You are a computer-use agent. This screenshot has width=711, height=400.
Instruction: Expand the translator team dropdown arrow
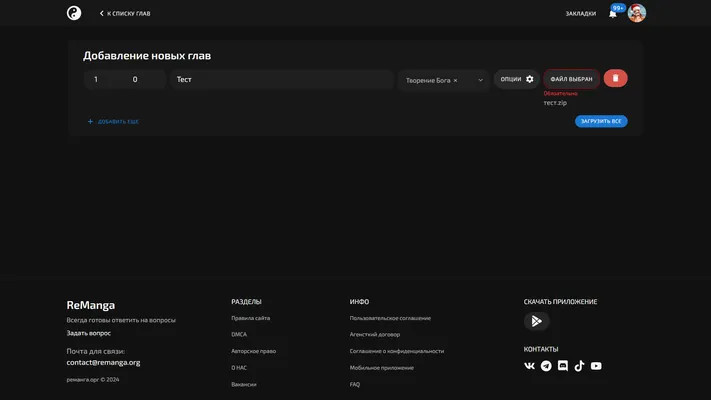480,80
